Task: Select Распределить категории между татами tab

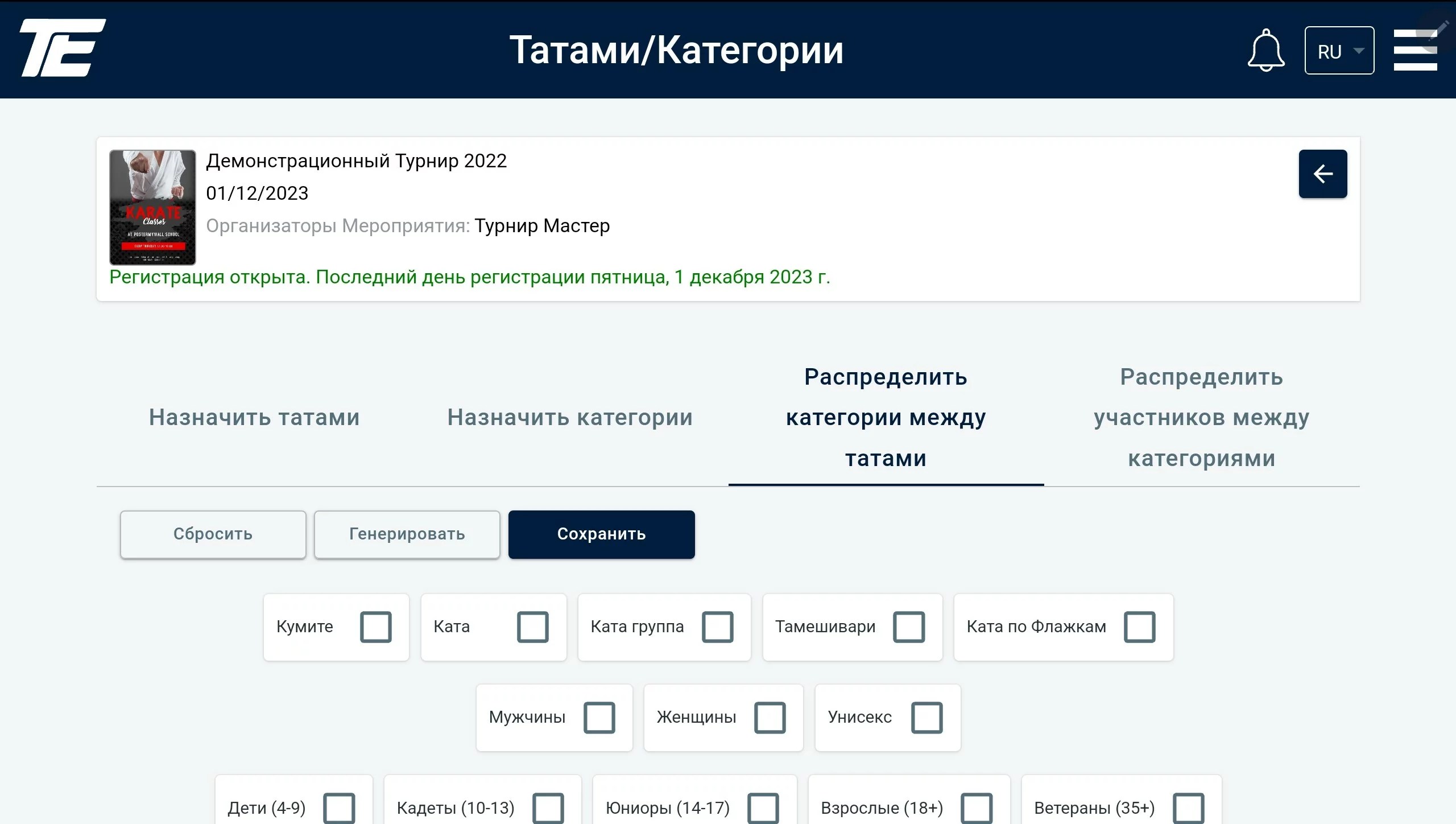Action: pyautogui.click(x=886, y=417)
